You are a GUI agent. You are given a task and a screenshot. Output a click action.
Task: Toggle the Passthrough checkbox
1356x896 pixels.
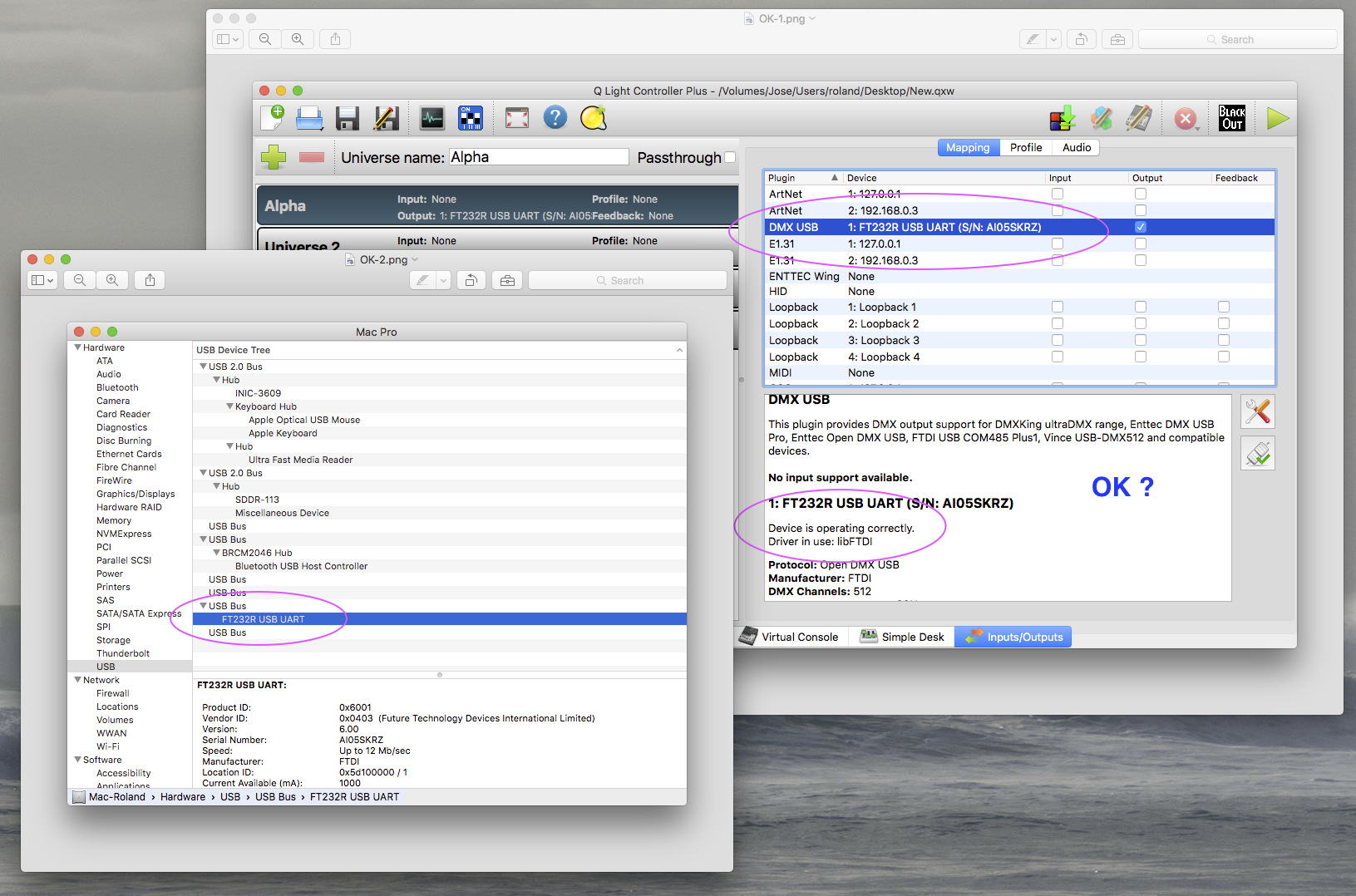pyautogui.click(x=730, y=157)
